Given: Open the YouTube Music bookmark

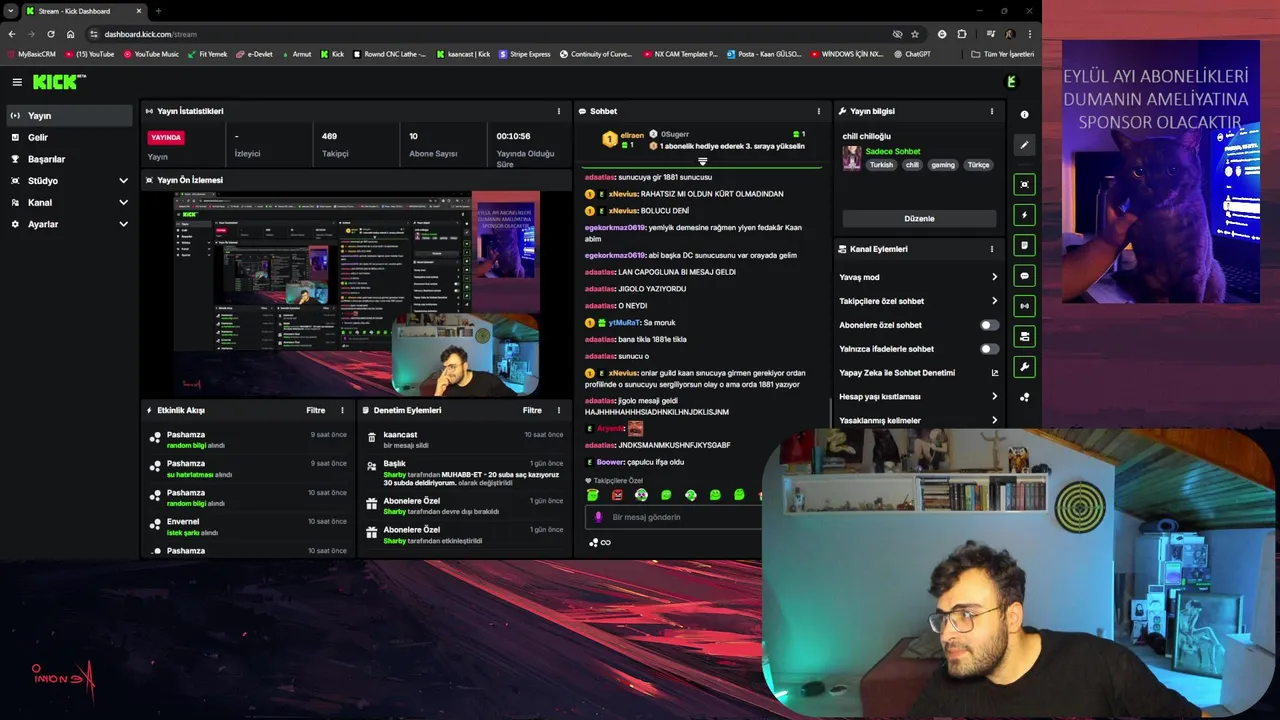Looking at the screenshot, I should pos(151,54).
